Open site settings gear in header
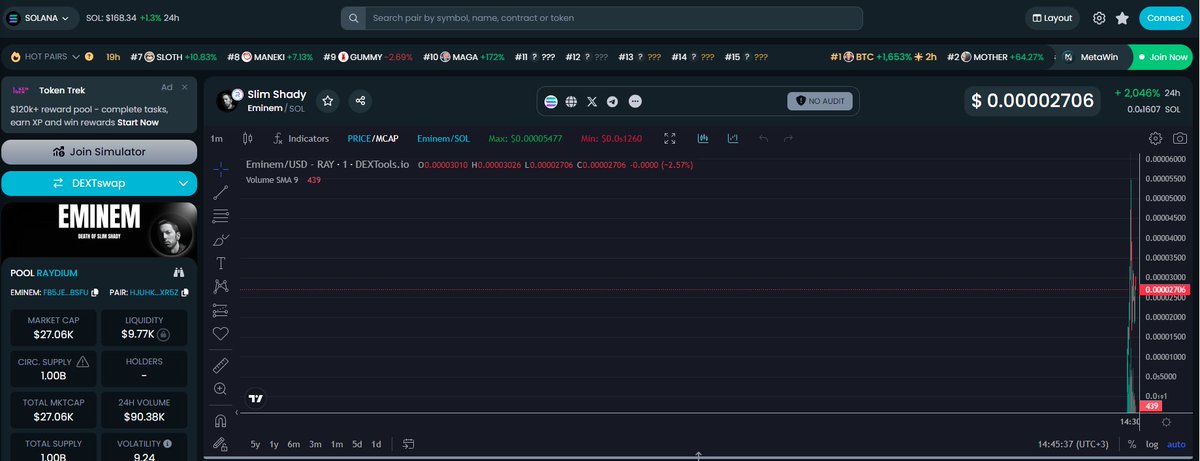Image resolution: width=1200 pixels, height=461 pixels. click(x=1099, y=18)
